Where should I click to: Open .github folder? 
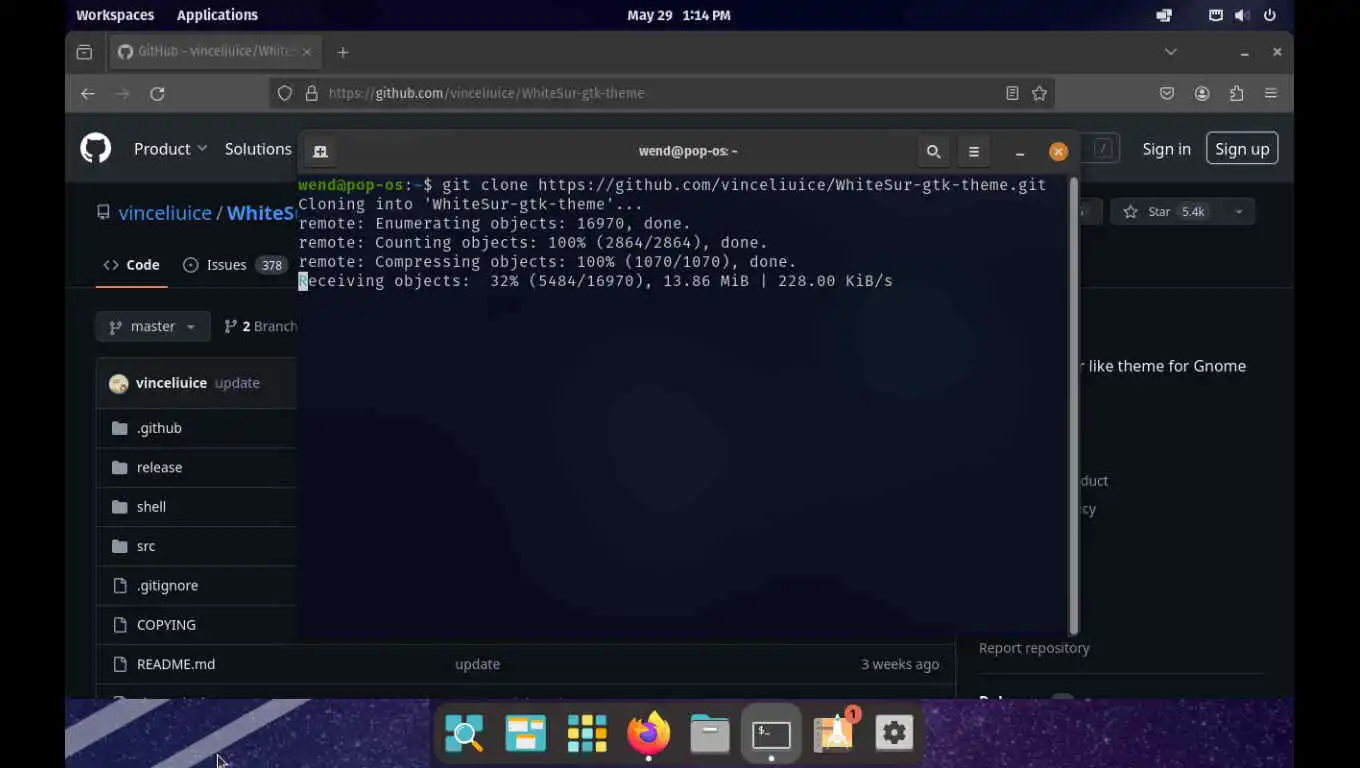[x=159, y=428]
